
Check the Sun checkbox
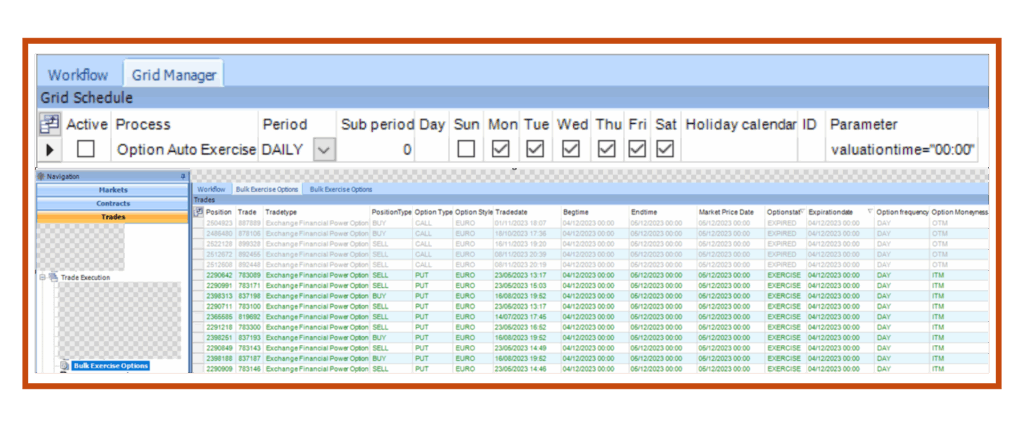point(466,149)
